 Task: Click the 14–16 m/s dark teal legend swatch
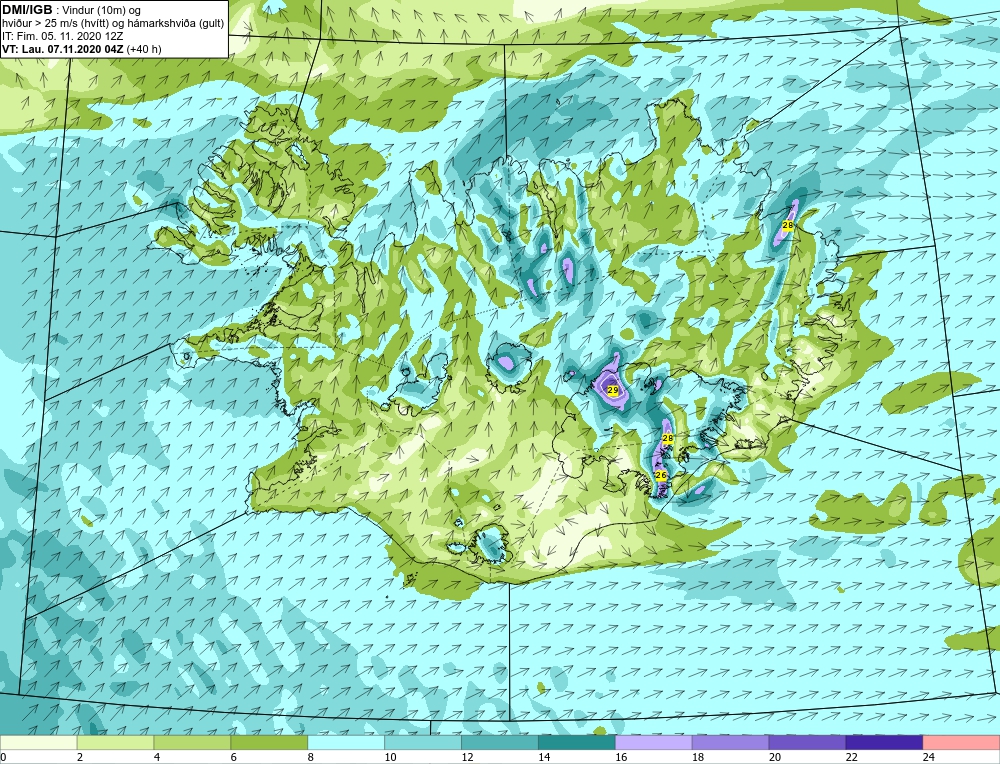(577, 742)
